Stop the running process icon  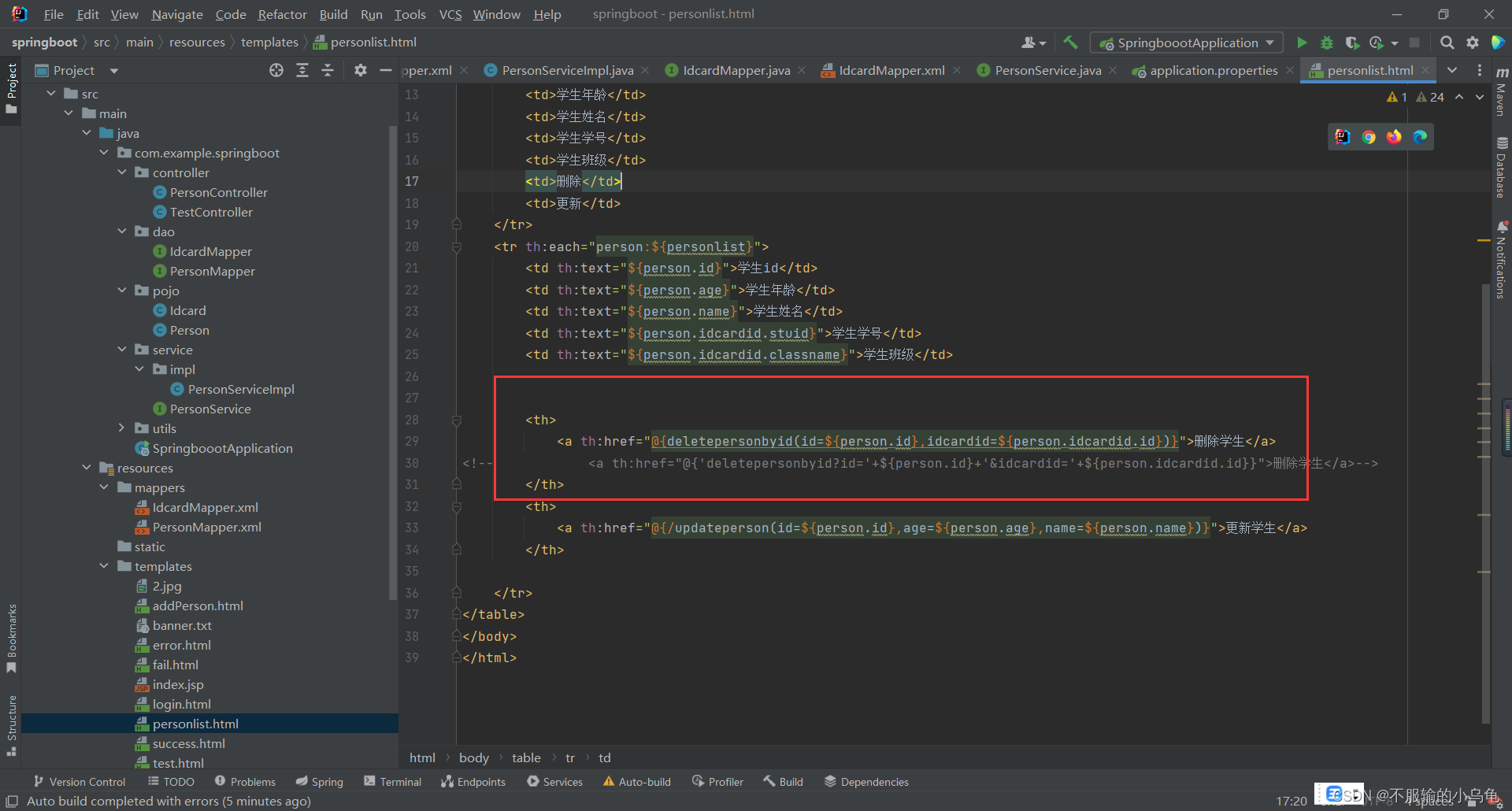click(x=1414, y=43)
